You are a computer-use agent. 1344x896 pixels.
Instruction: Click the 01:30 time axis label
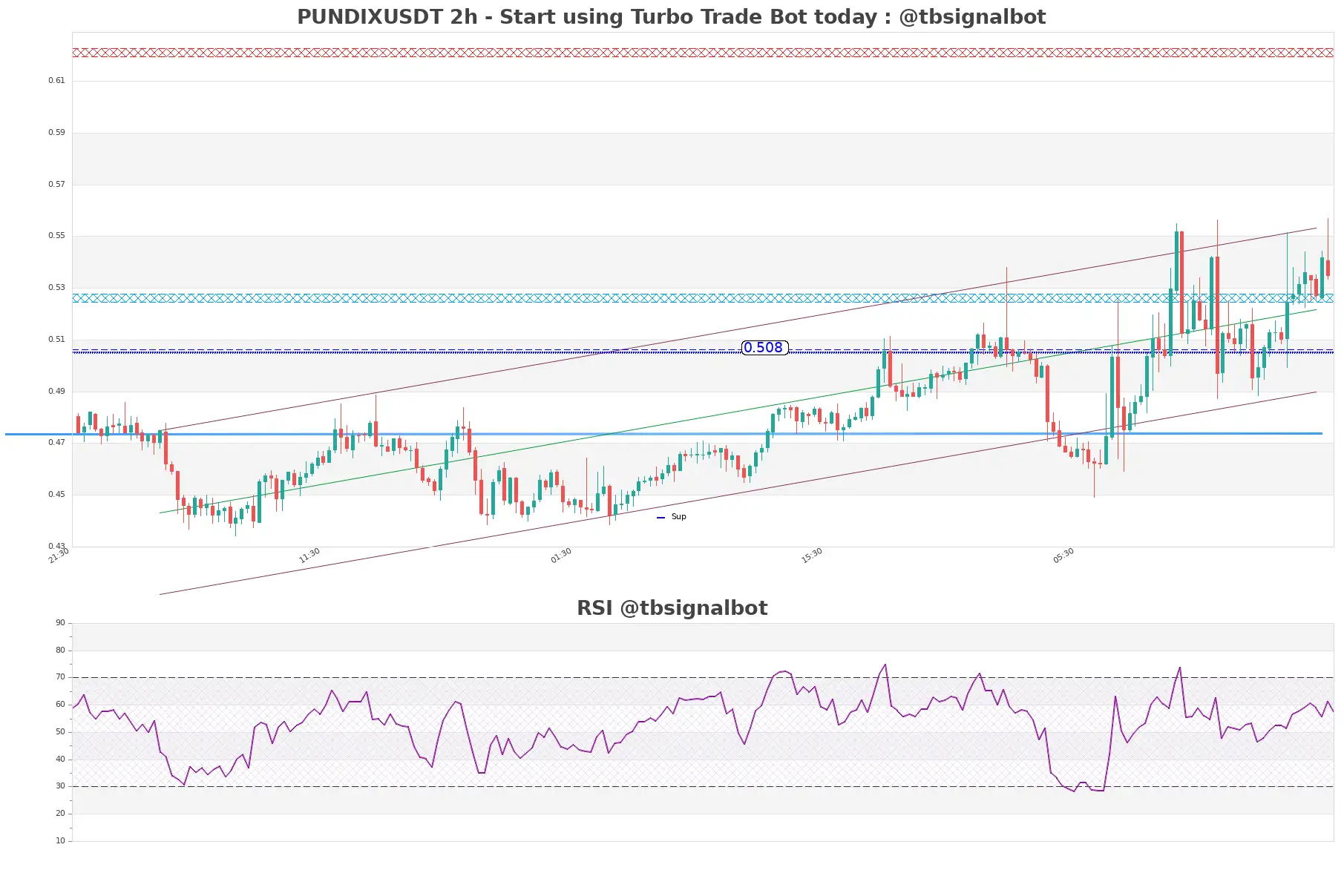click(x=561, y=556)
